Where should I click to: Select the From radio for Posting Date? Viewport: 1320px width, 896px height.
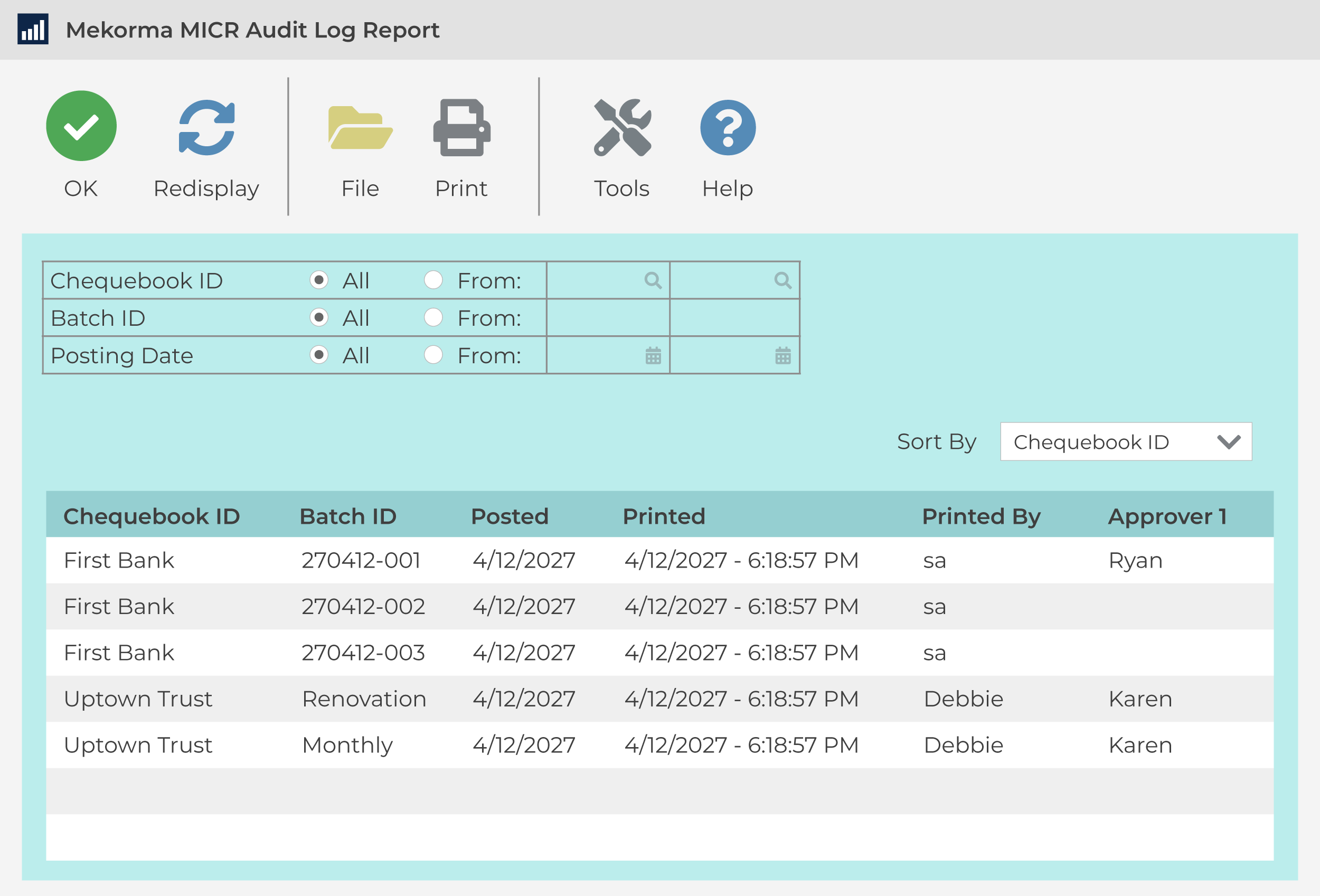coord(434,356)
